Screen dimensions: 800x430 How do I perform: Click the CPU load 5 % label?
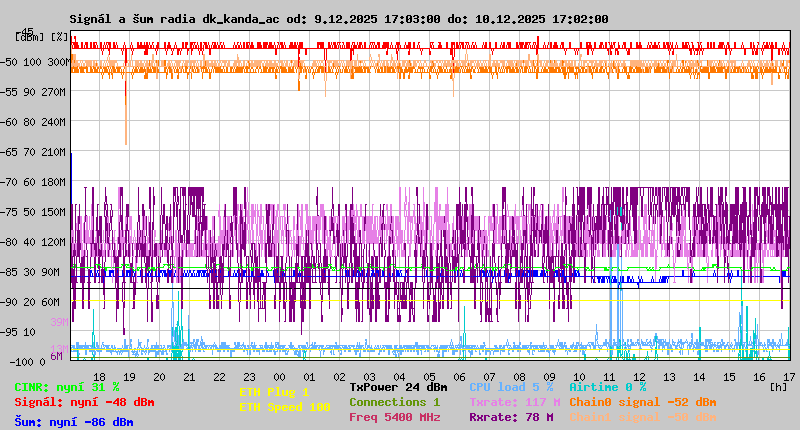point(511,387)
